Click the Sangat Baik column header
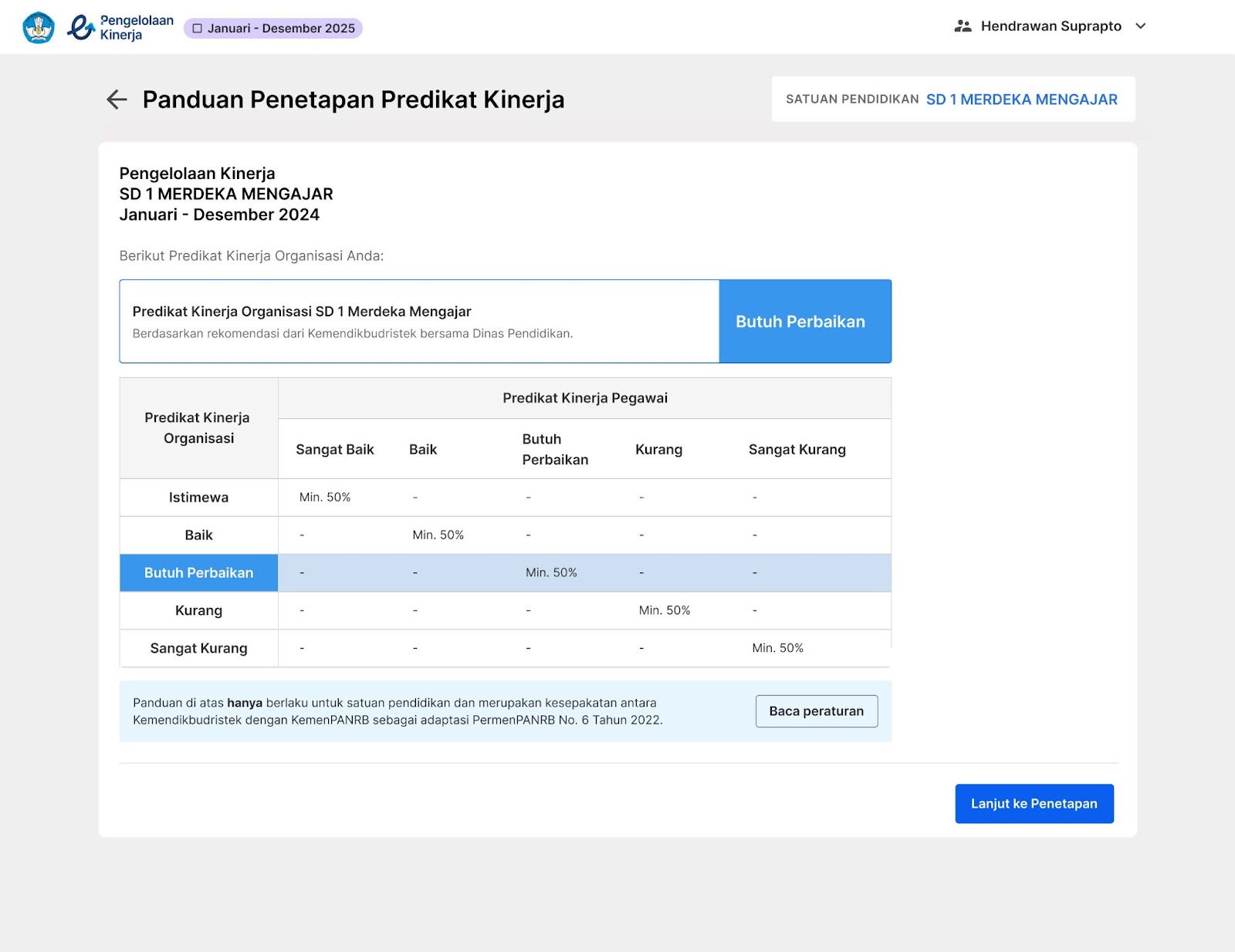This screenshot has height=952, width=1235. [x=335, y=450]
